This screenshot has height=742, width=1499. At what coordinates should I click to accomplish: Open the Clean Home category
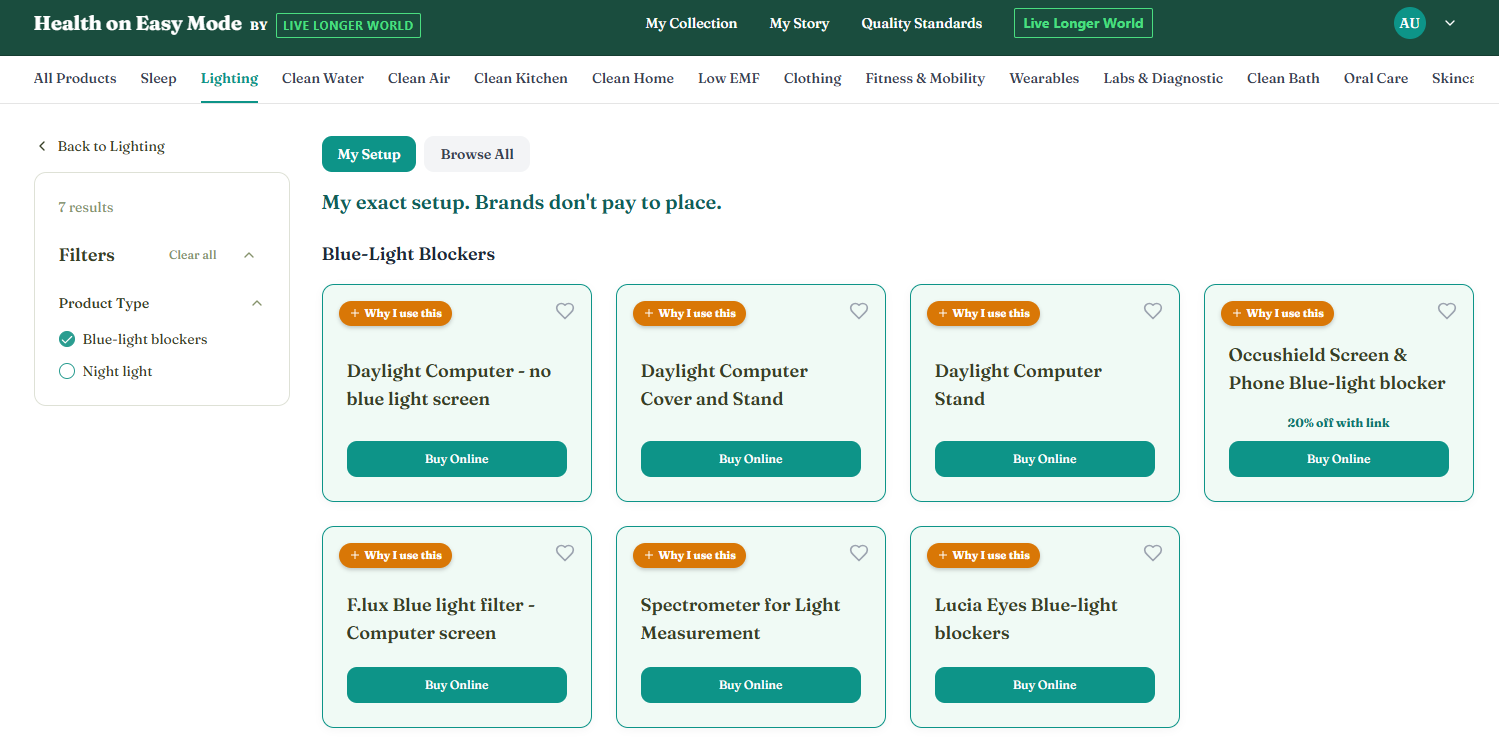click(x=633, y=78)
